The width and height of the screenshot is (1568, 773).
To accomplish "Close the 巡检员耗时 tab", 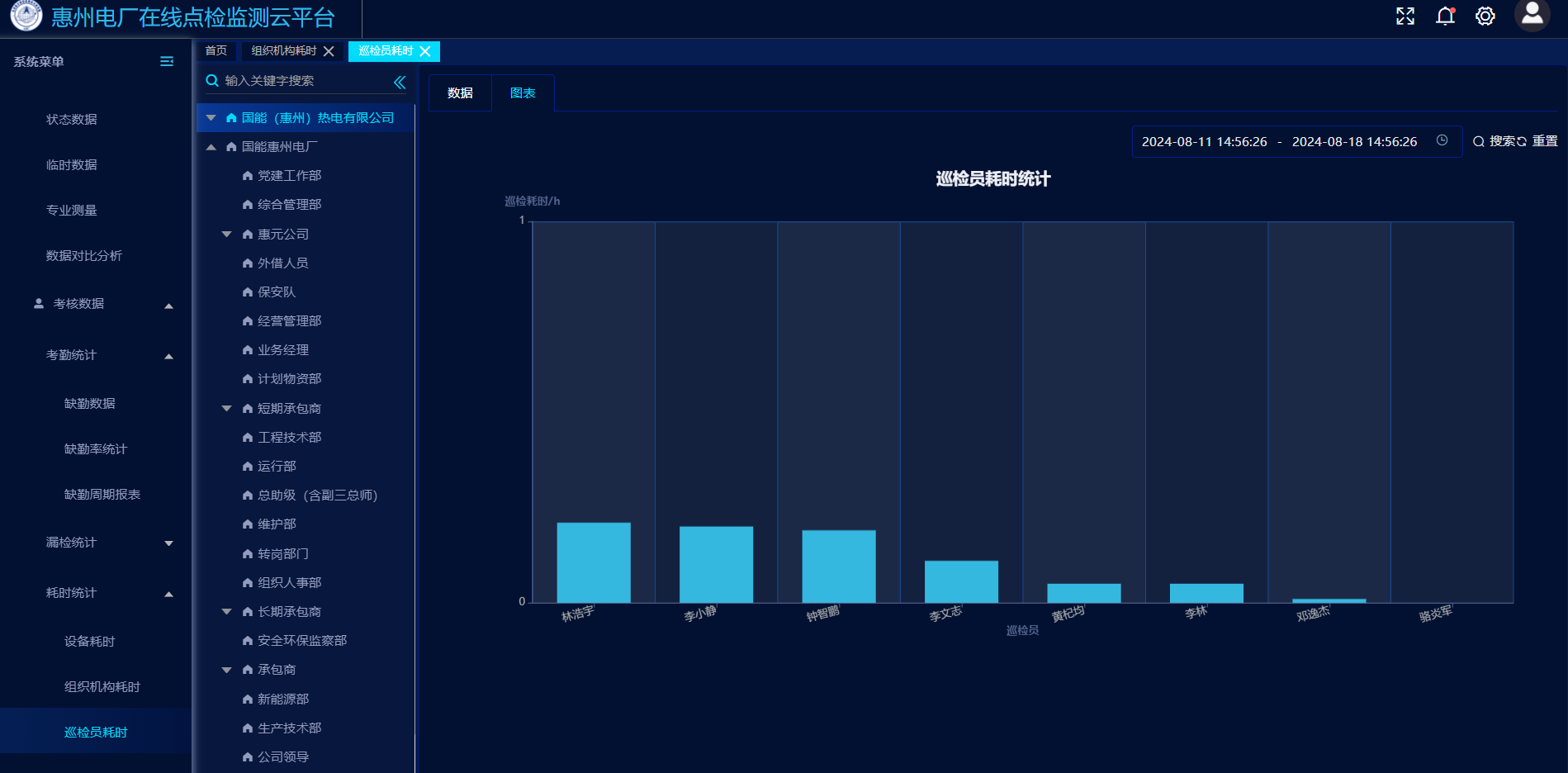I will tap(425, 51).
